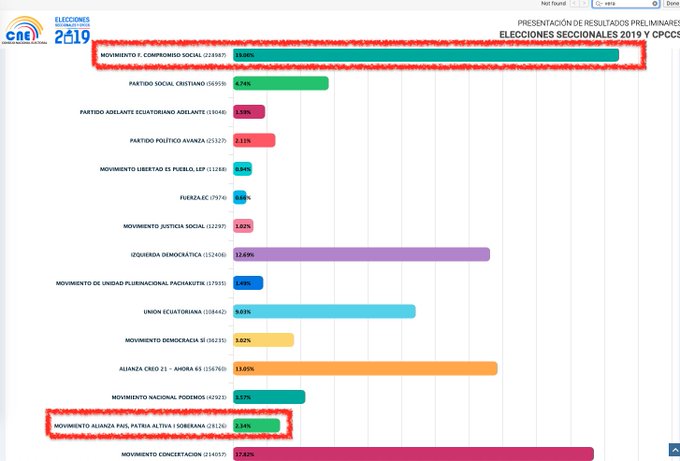Click the blue Pachakutik bar
The image size is (680, 461).
[248, 283]
